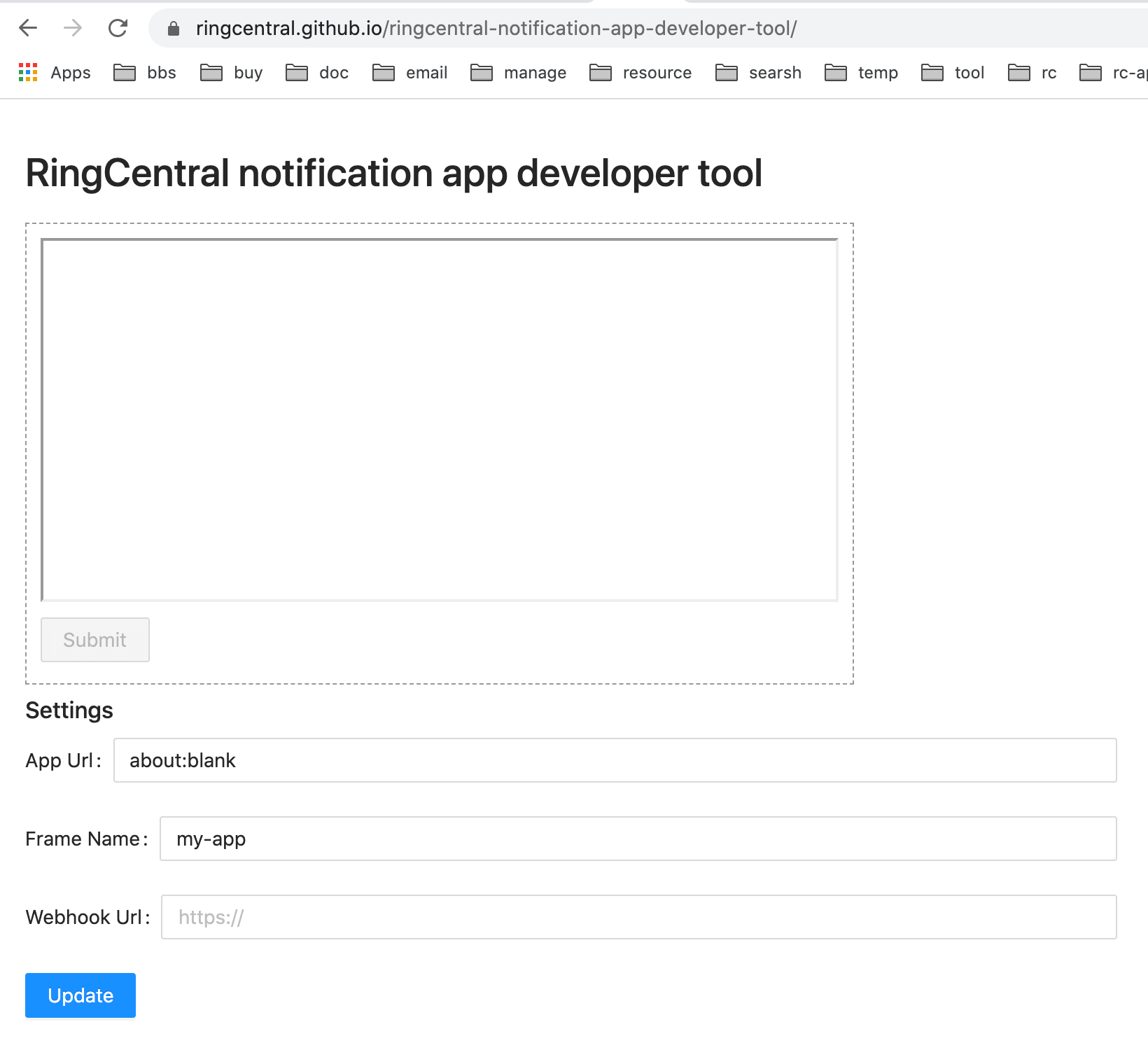
Task: Open the manage bookmark folder
Action: click(518, 73)
